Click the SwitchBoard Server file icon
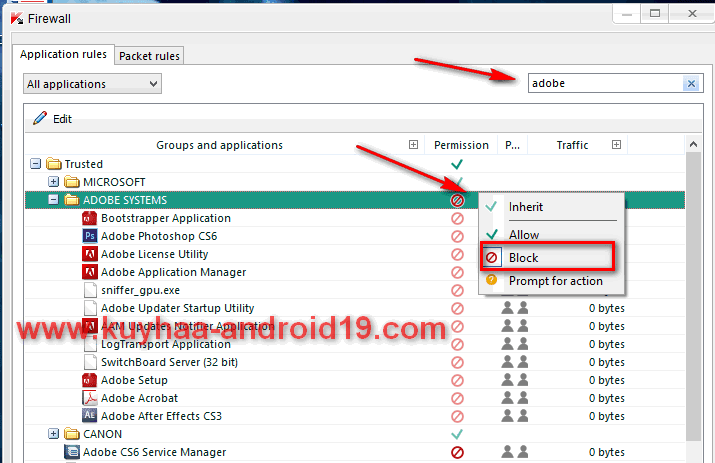The width and height of the screenshot is (715, 463). [x=90, y=362]
